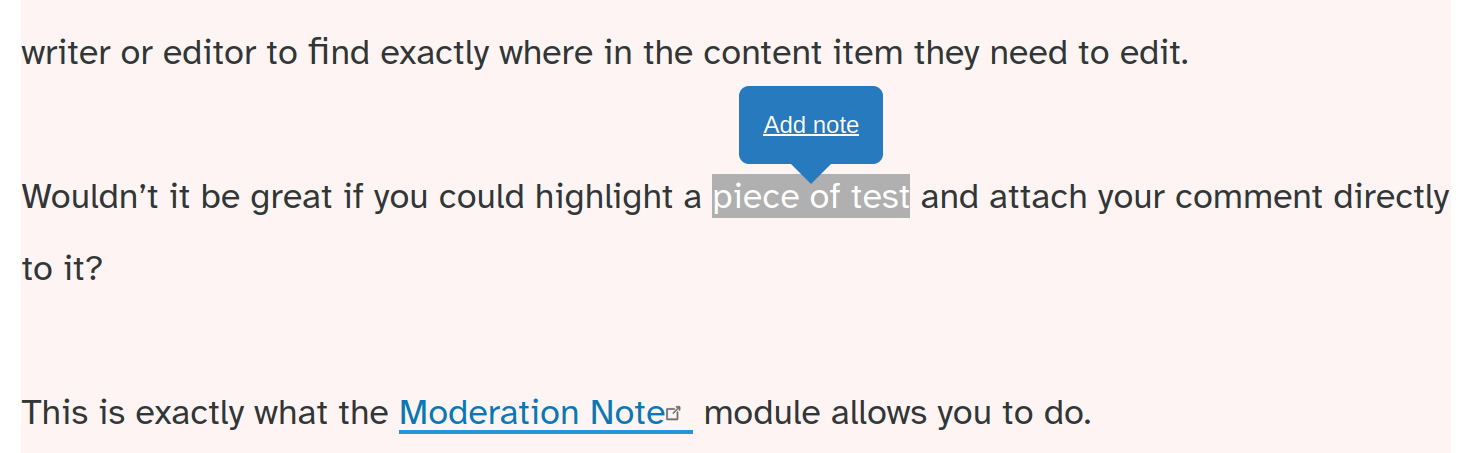The image size is (1473, 453).
Task: Click the tooltip's downward pointer arrow
Action: [x=811, y=173]
